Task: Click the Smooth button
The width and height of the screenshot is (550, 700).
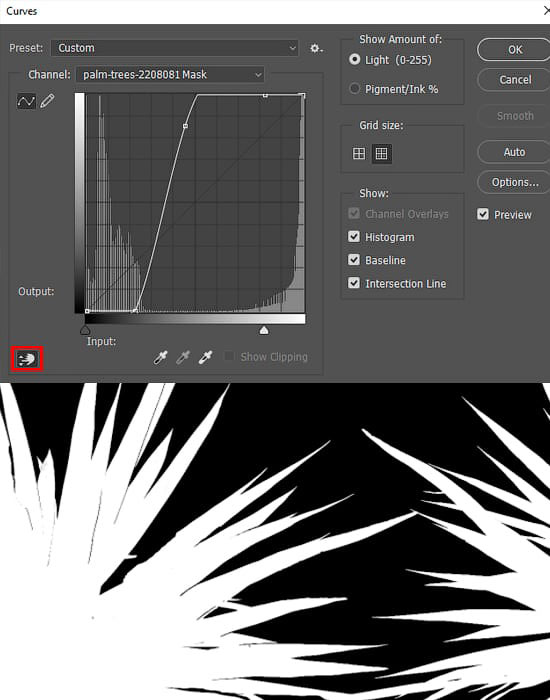Action: point(514,116)
